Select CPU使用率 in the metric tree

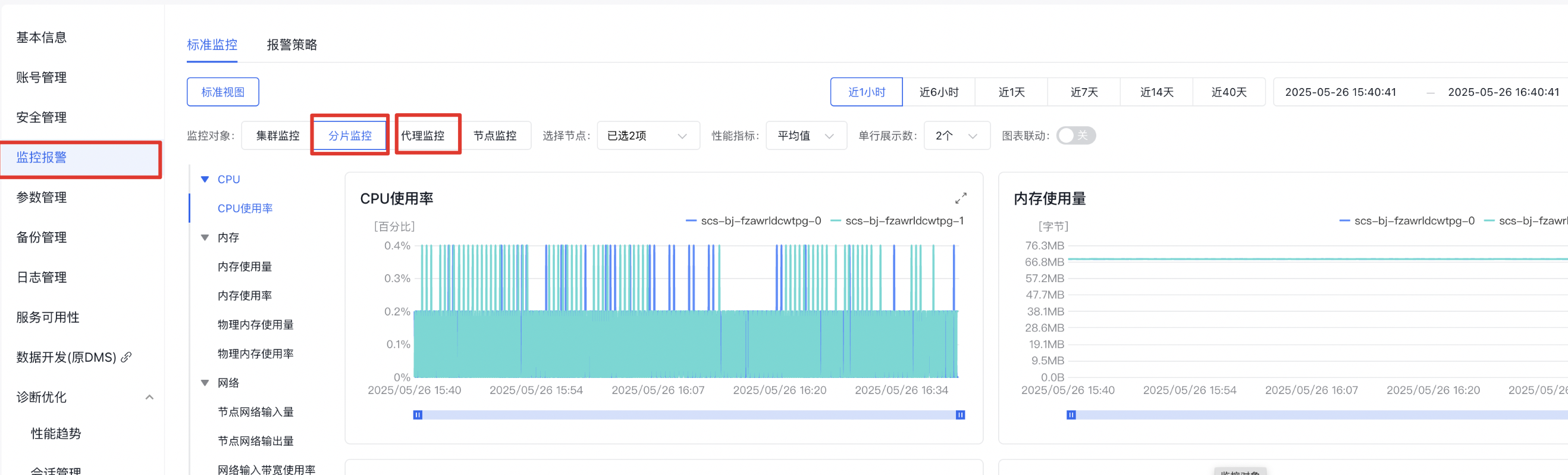click(x=244, y=208)
